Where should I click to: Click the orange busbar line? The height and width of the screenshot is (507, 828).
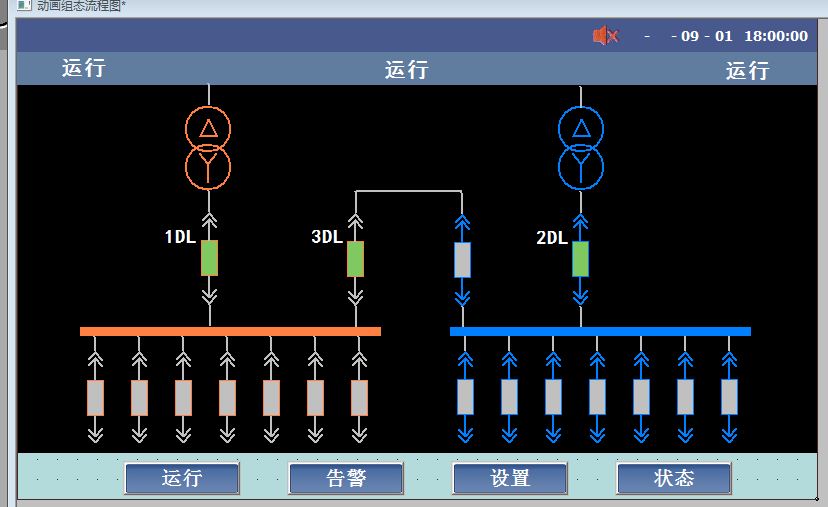click(x=230, y=331)
